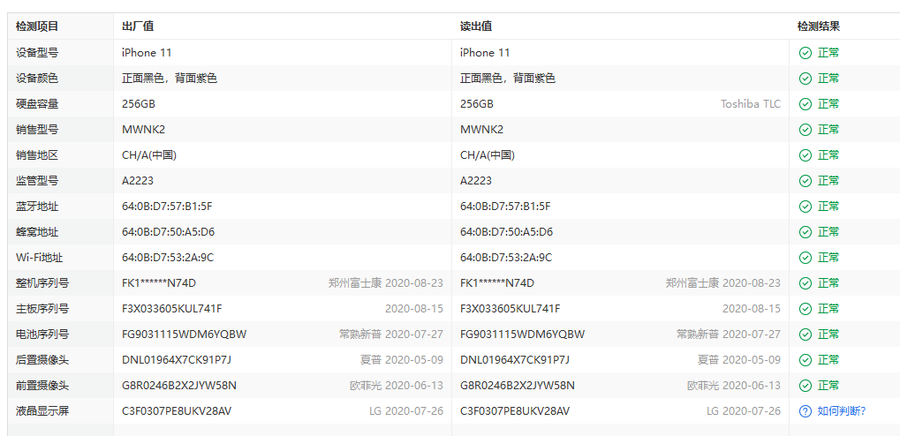Click the green check icon for 设备型号
This screenshot has height=436, width=900.
[805, 53]
